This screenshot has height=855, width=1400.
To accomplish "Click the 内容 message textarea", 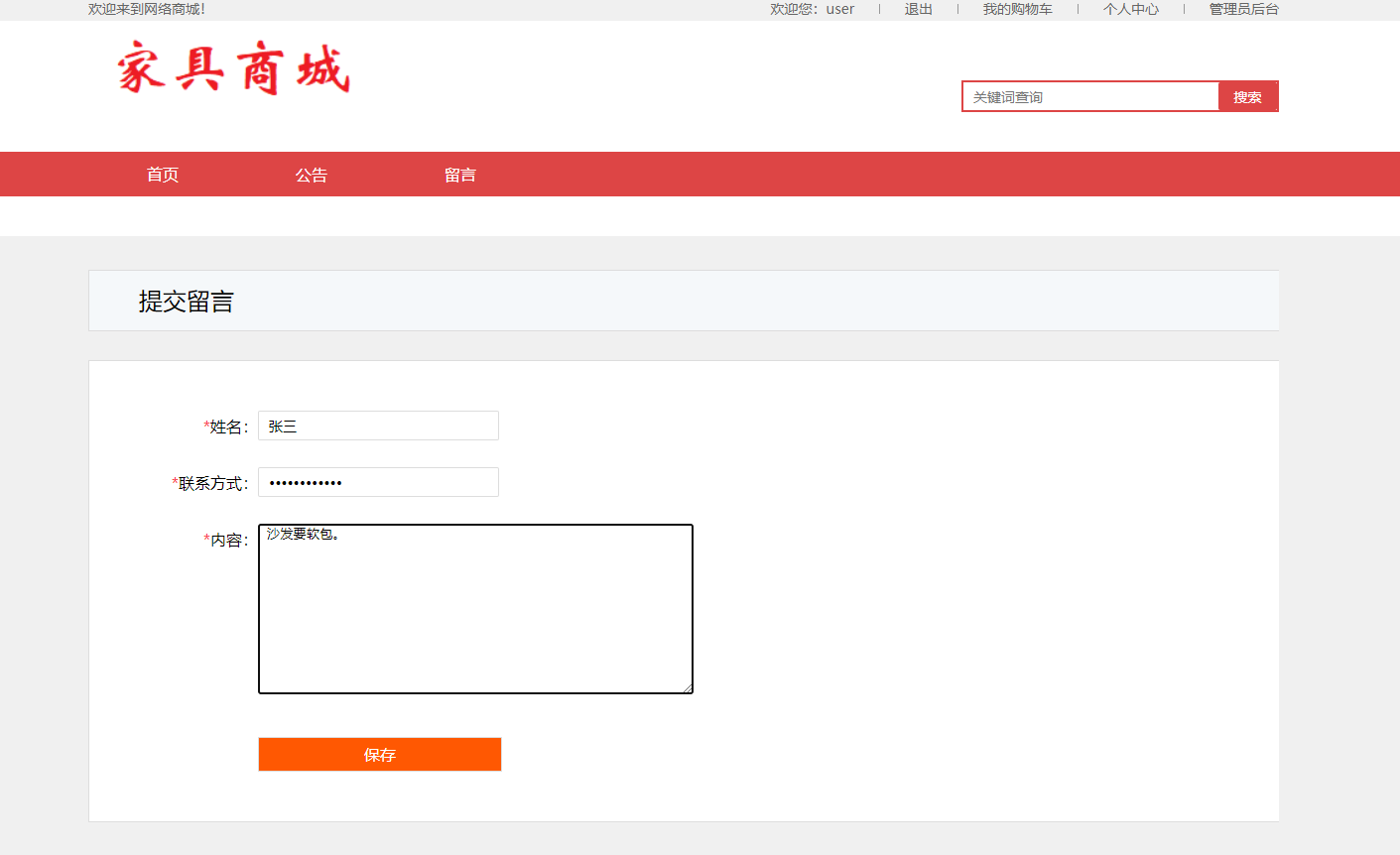I will [474, 605].
